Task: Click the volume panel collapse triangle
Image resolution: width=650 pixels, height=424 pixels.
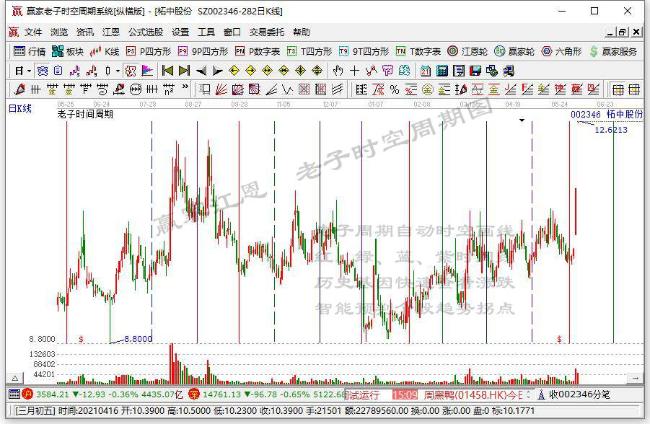Action: [x=15, y=378]
